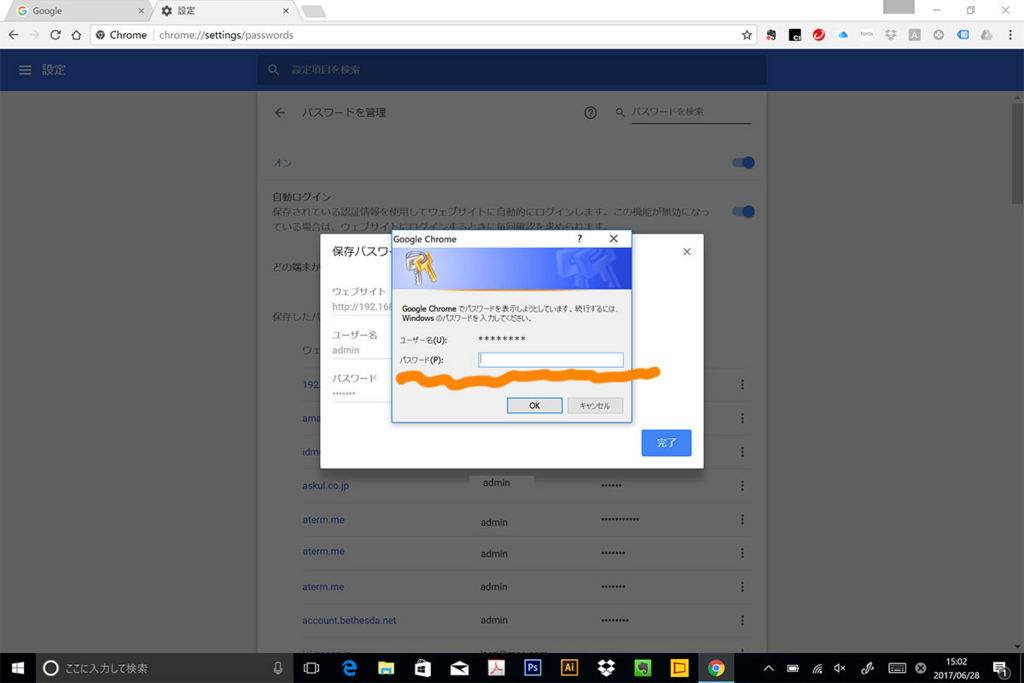1024x683 pixels.
Task: Click the fonts extension icon
Action: click(x=867, y=35)
